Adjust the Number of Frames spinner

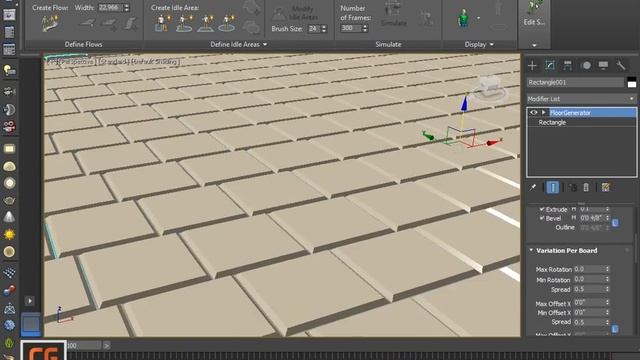pos(365,28)
